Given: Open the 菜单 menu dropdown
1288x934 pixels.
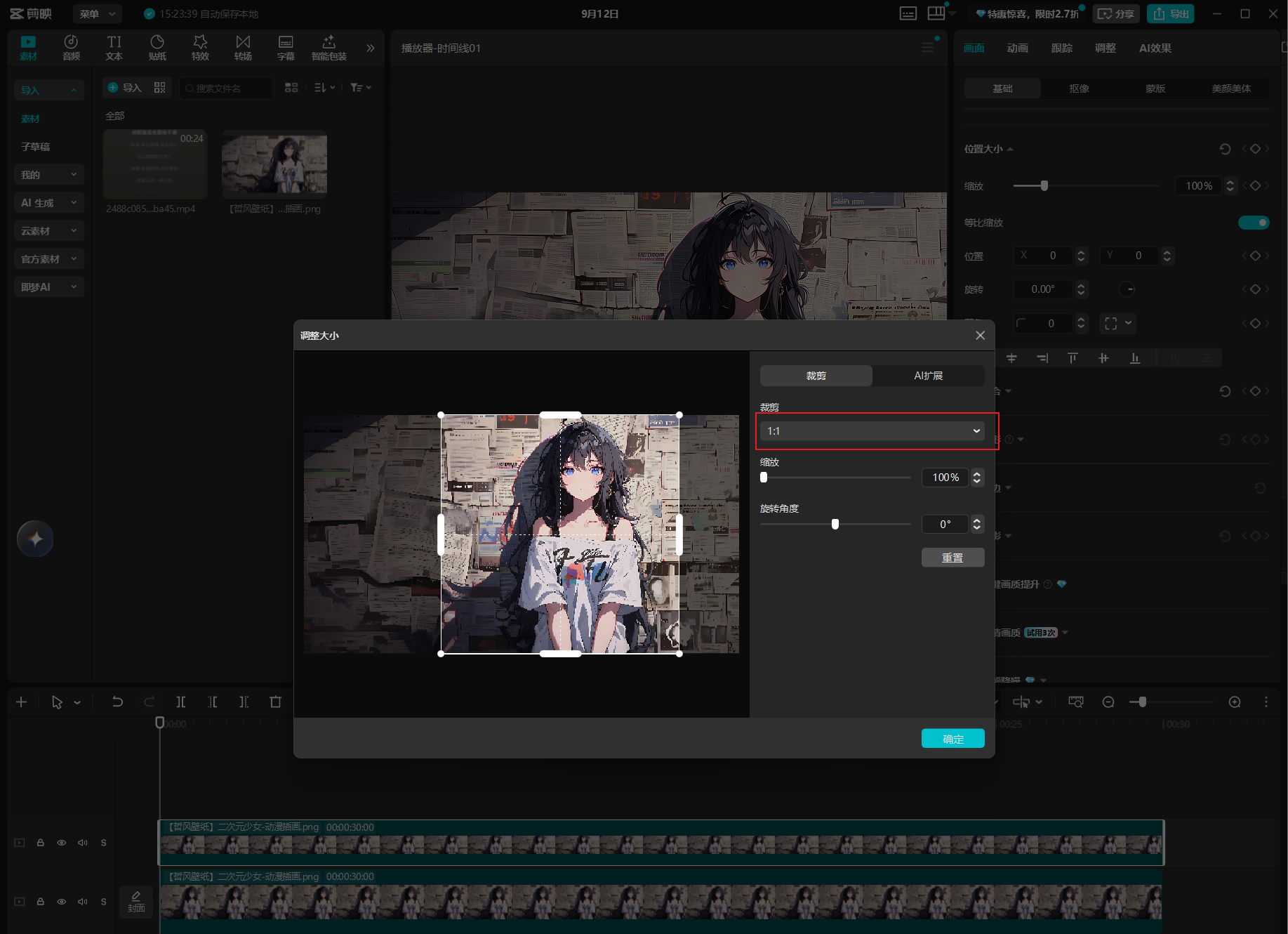Looking at the screenshot, I should 98,14.
